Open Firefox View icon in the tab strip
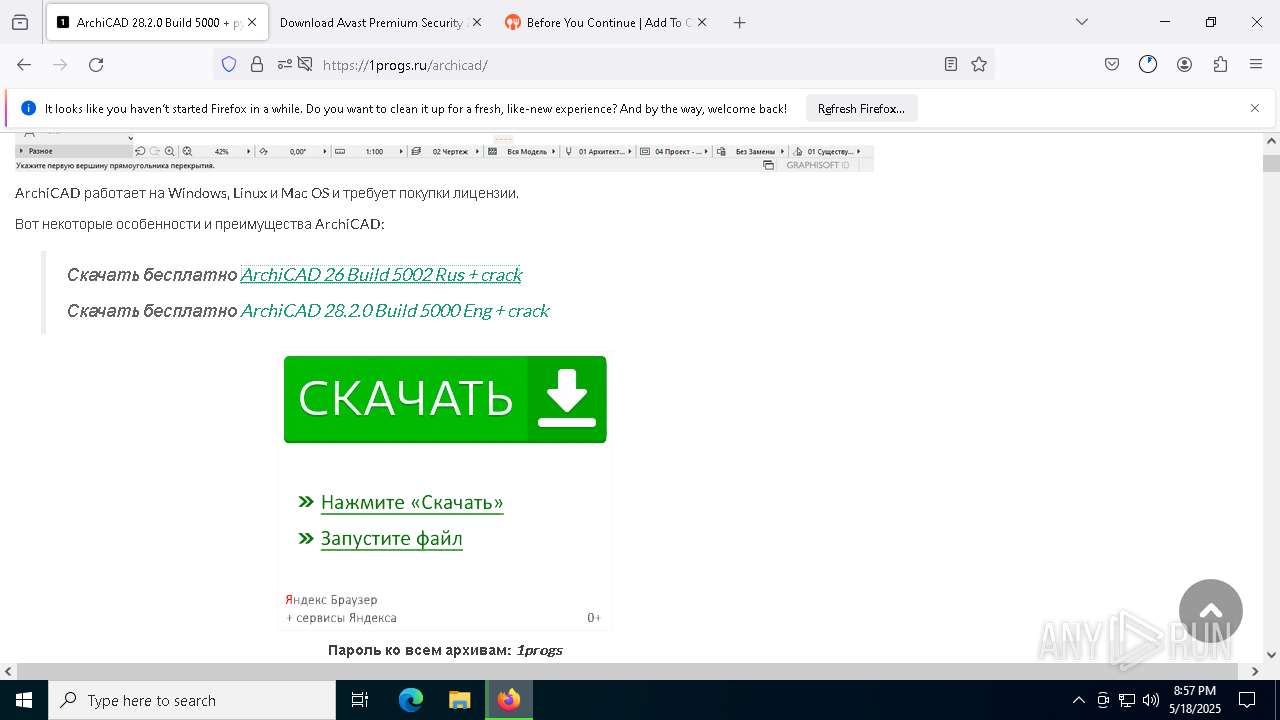This screenshot has width=1280, height=720. [x=20, y=22]
